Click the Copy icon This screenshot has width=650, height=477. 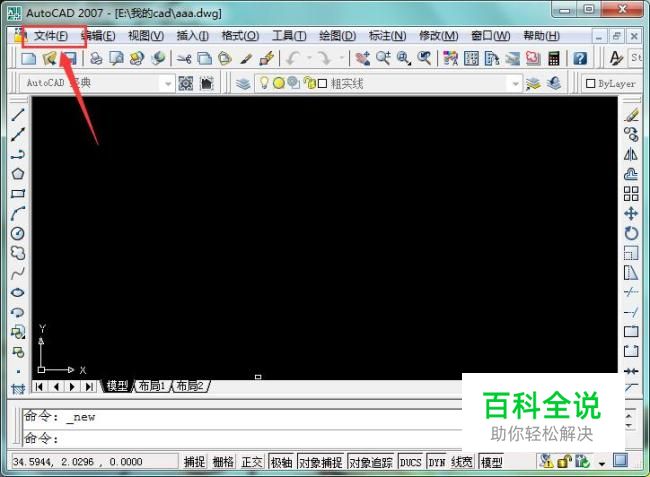pyautogui.click(x=204, y=58)
